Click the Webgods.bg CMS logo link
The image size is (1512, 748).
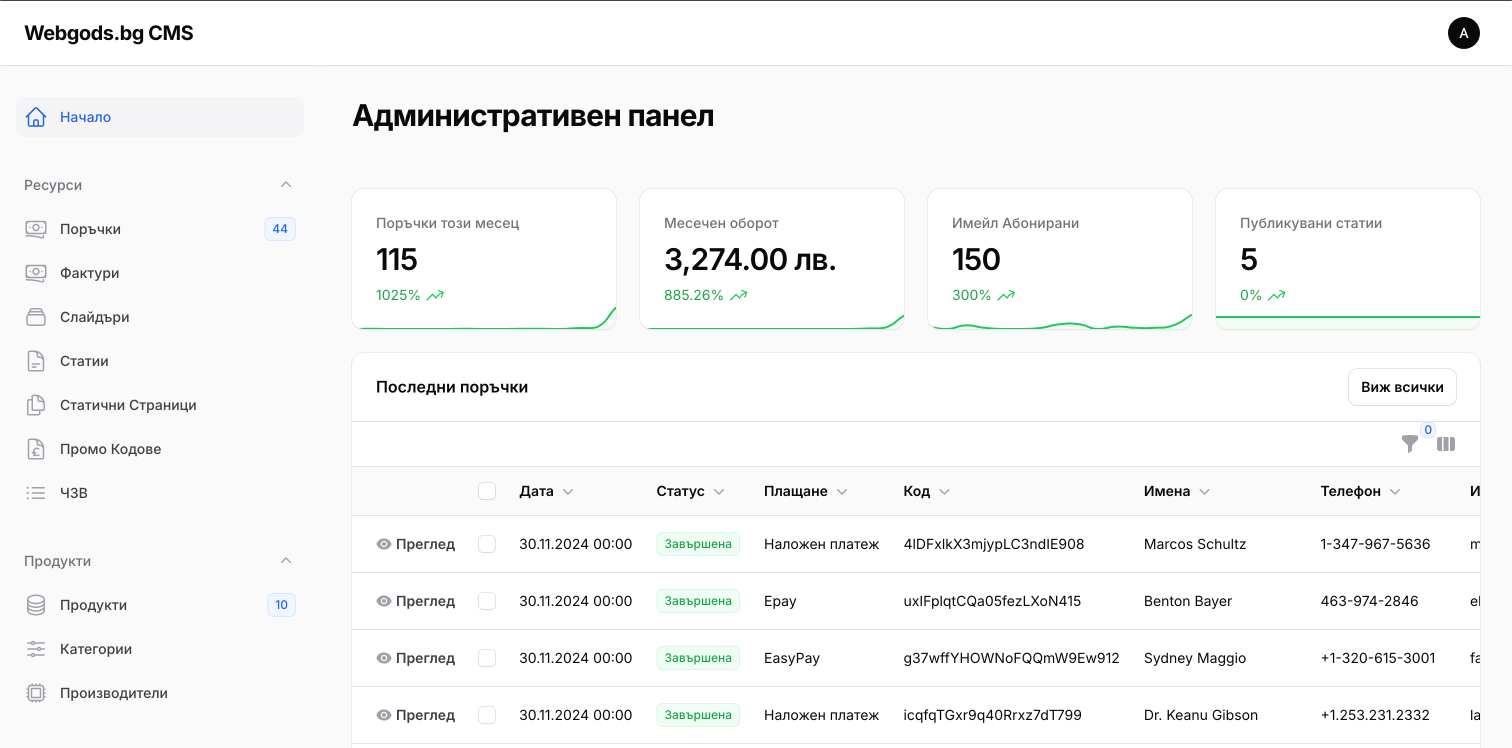(109, 33)
